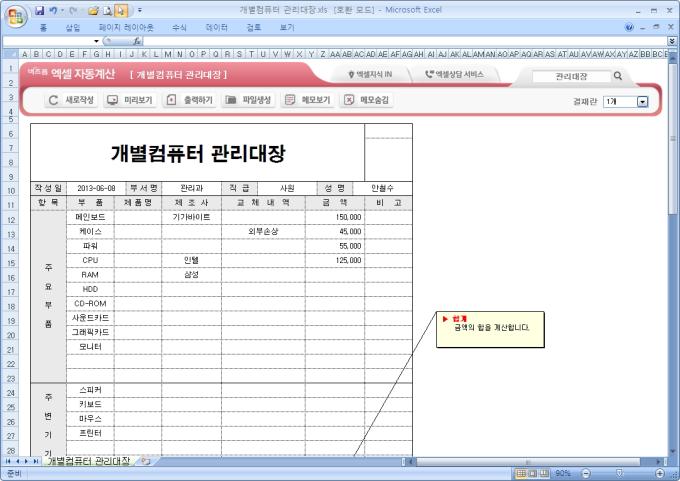This screenshot has height=481, width=680.
Task: Save the workbook using the quick access icon
Action: tap(39, 10)
